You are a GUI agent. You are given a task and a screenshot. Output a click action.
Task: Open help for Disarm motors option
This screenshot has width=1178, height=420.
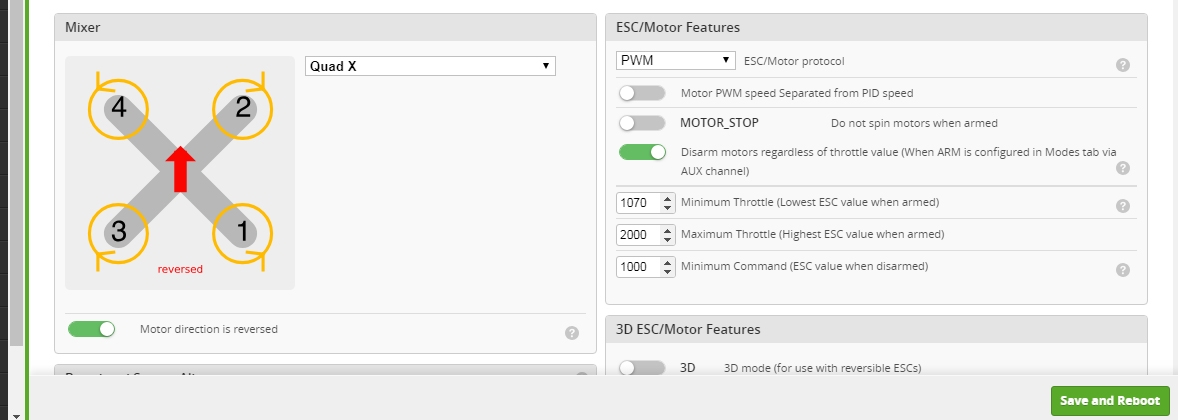[1122, 168]
